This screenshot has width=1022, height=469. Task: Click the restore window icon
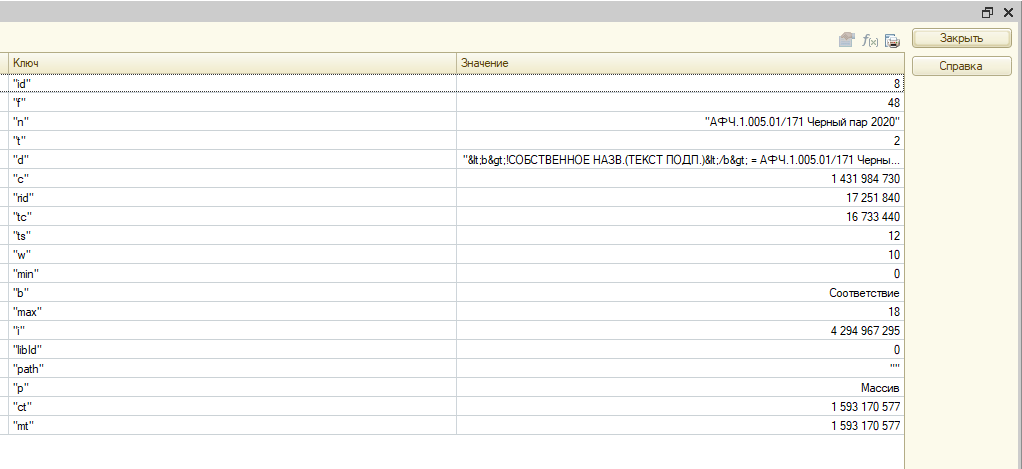pyautogui.click(x=988, y=12)
